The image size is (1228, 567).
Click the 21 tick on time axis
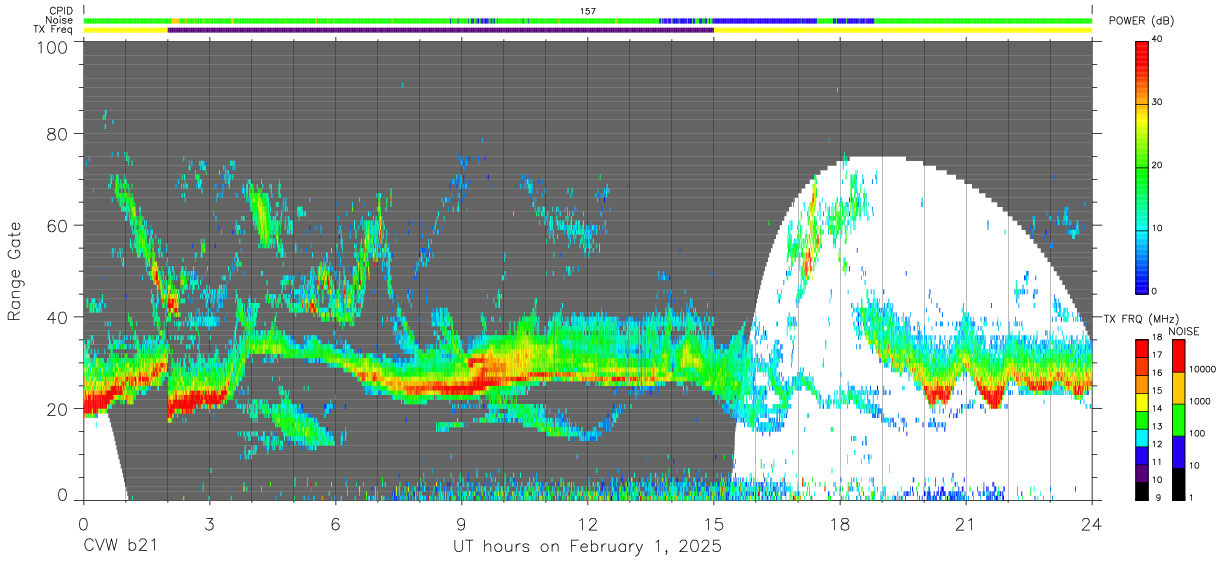pyautogui.click(x=966, y=523)
